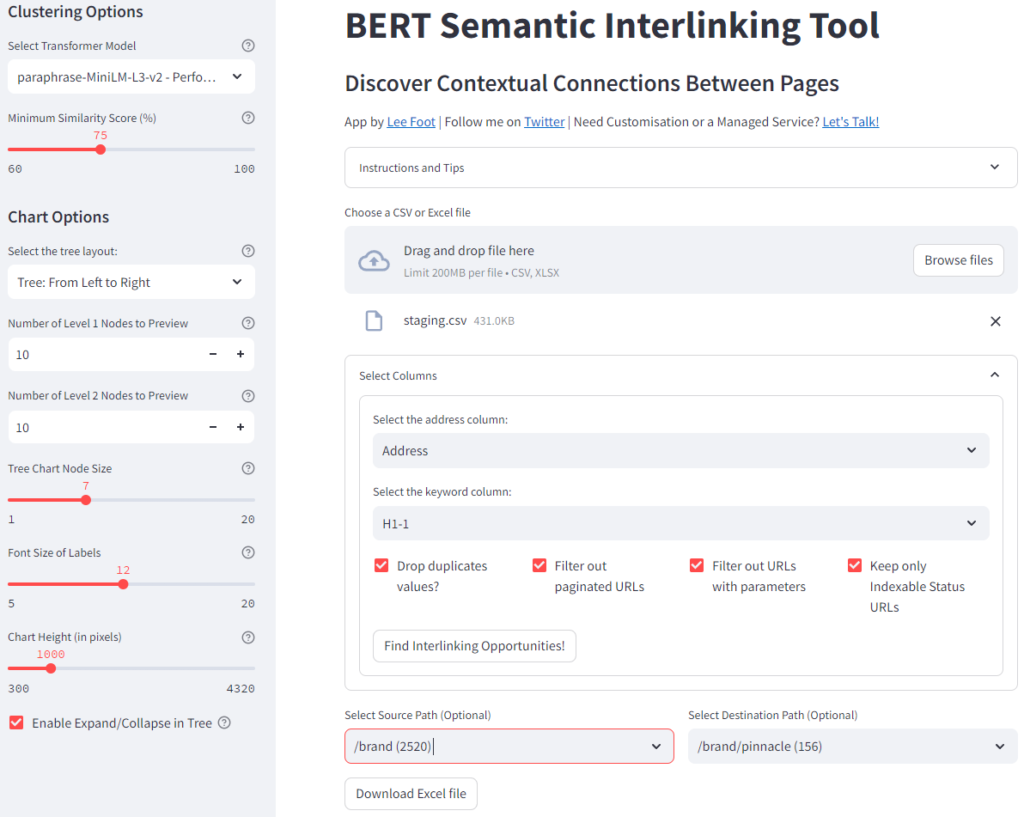Open help for Font Size of Labels
This screenshot has width=1024, height=817.
pos(248,553)
